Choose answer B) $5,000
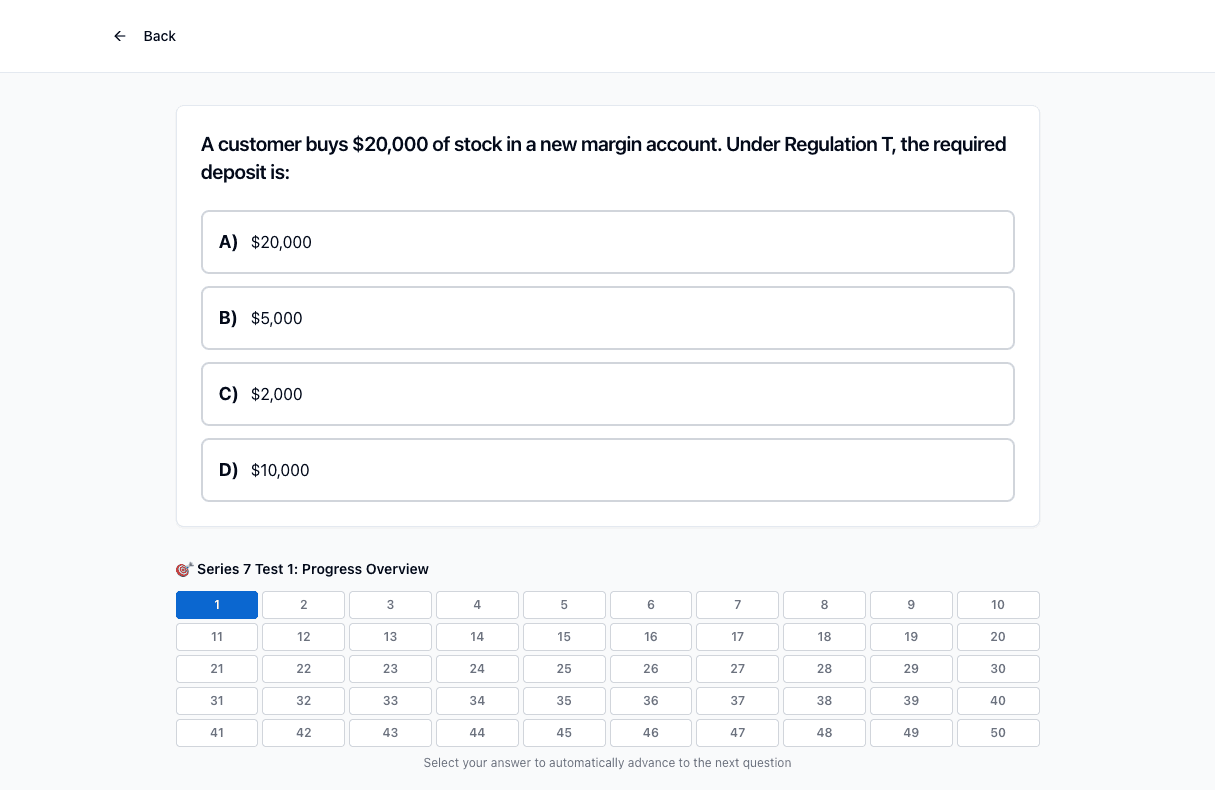Image resolution: width=1215 pixels, height=790 pixels. 608,318
